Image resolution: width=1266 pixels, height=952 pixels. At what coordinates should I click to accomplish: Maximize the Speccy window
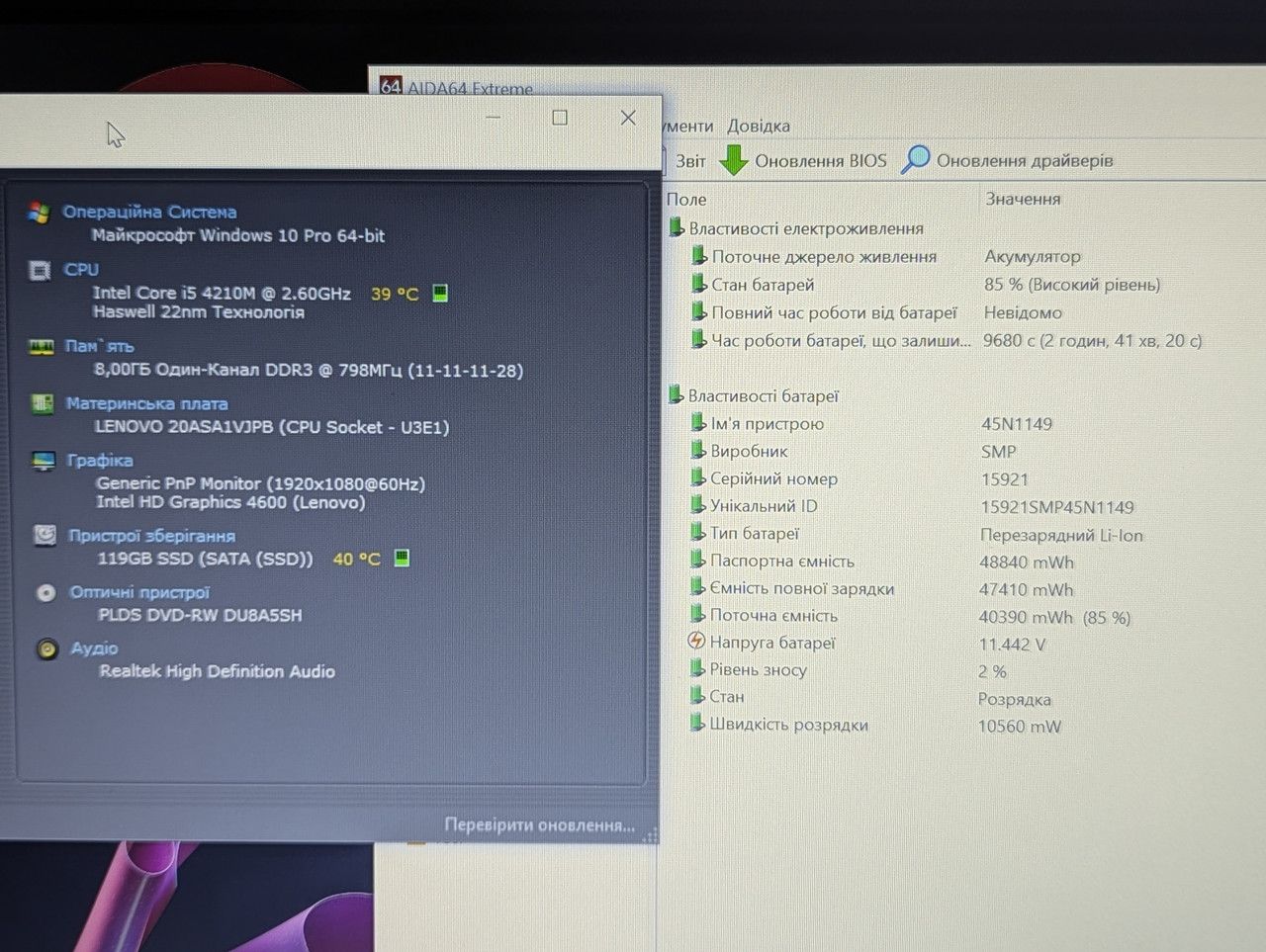click(560, 118)
